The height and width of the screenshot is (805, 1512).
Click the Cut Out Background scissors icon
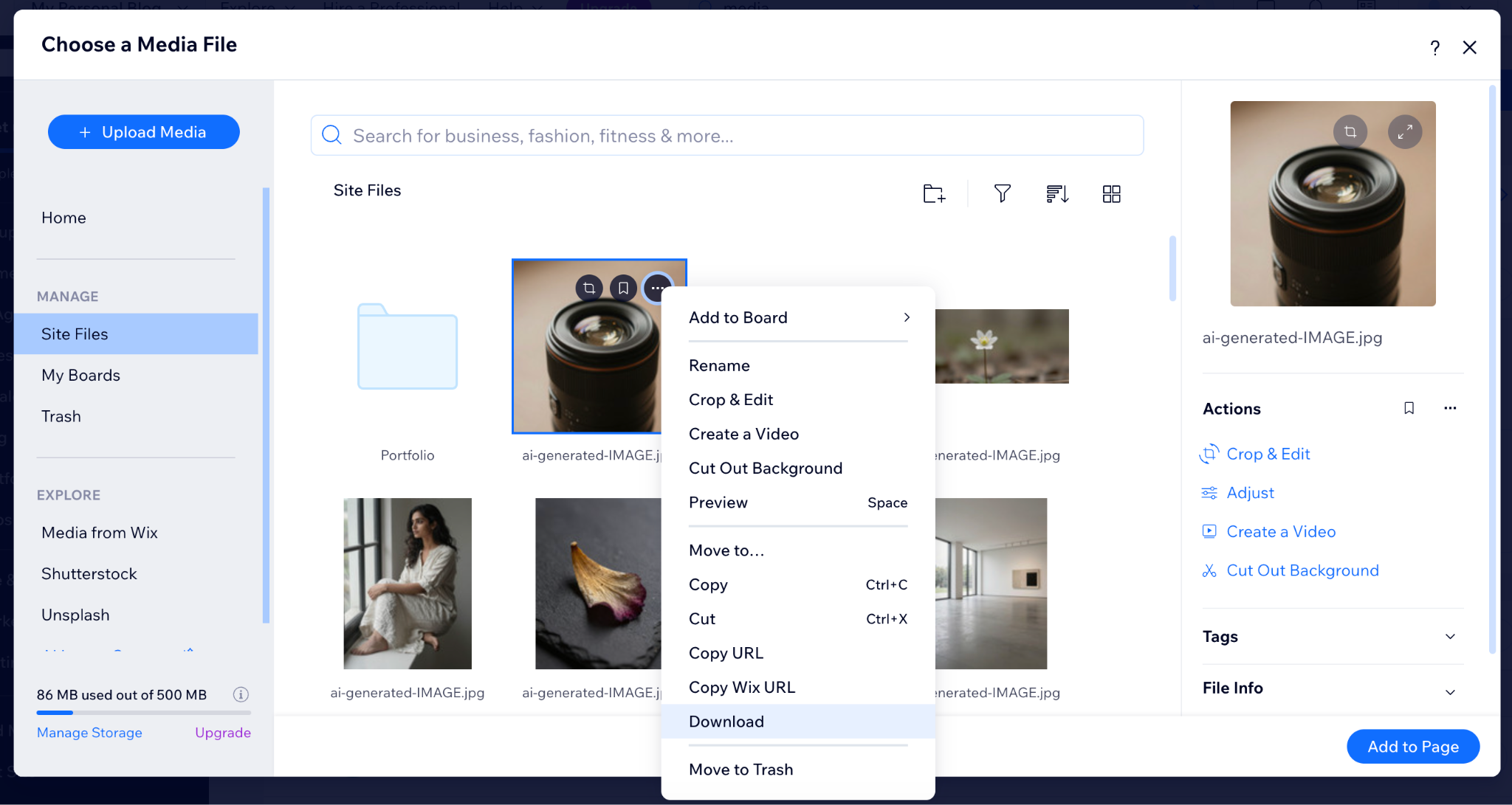[1209, 570]
